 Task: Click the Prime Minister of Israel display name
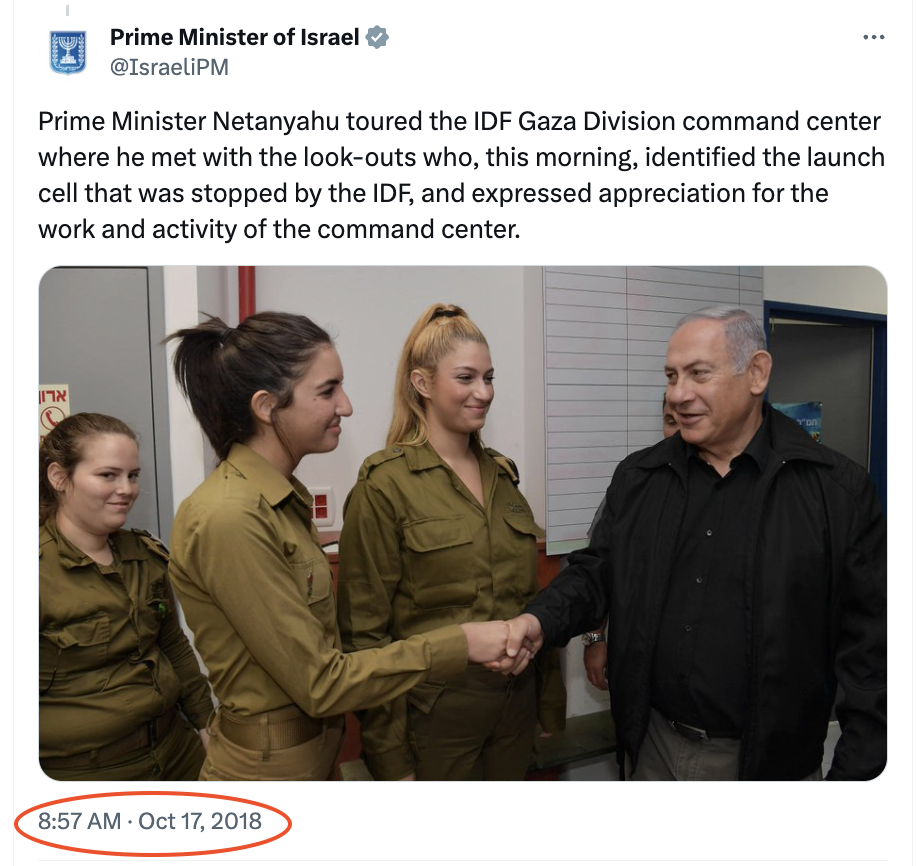click(x=234, y=37)
